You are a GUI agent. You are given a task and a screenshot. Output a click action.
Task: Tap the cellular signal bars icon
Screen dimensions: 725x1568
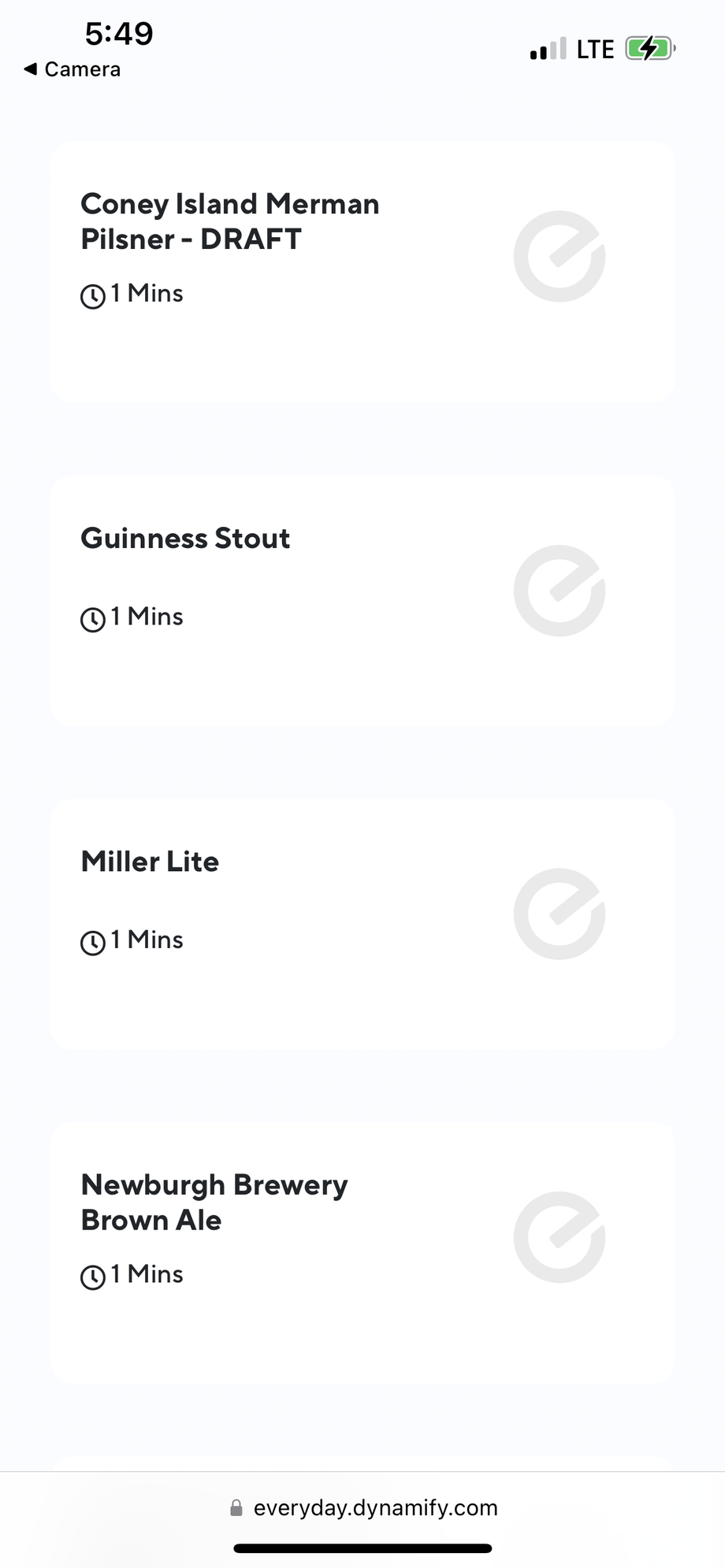pyautogui.click(x=548, y=50)
